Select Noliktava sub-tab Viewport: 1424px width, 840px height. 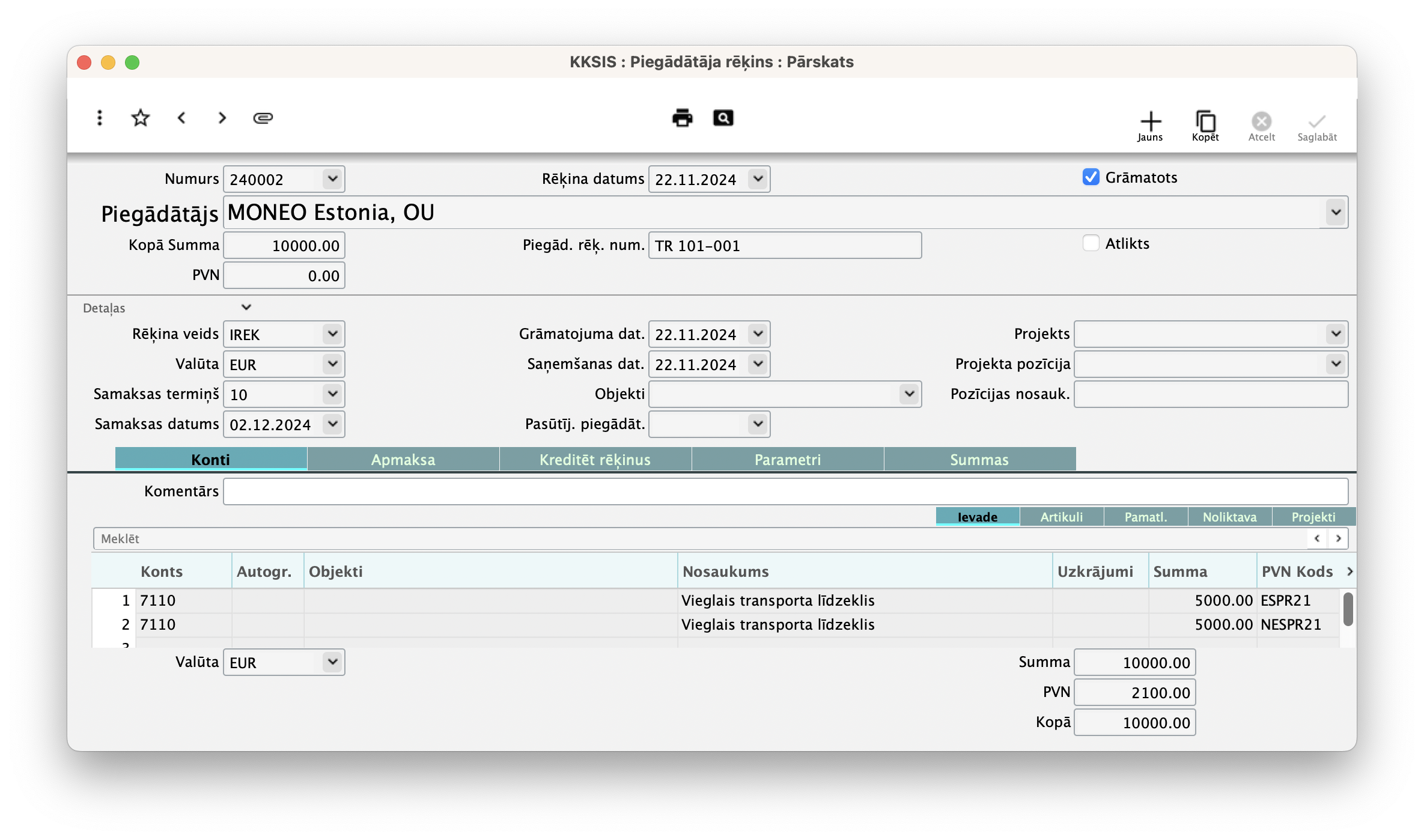[1230, 517]
